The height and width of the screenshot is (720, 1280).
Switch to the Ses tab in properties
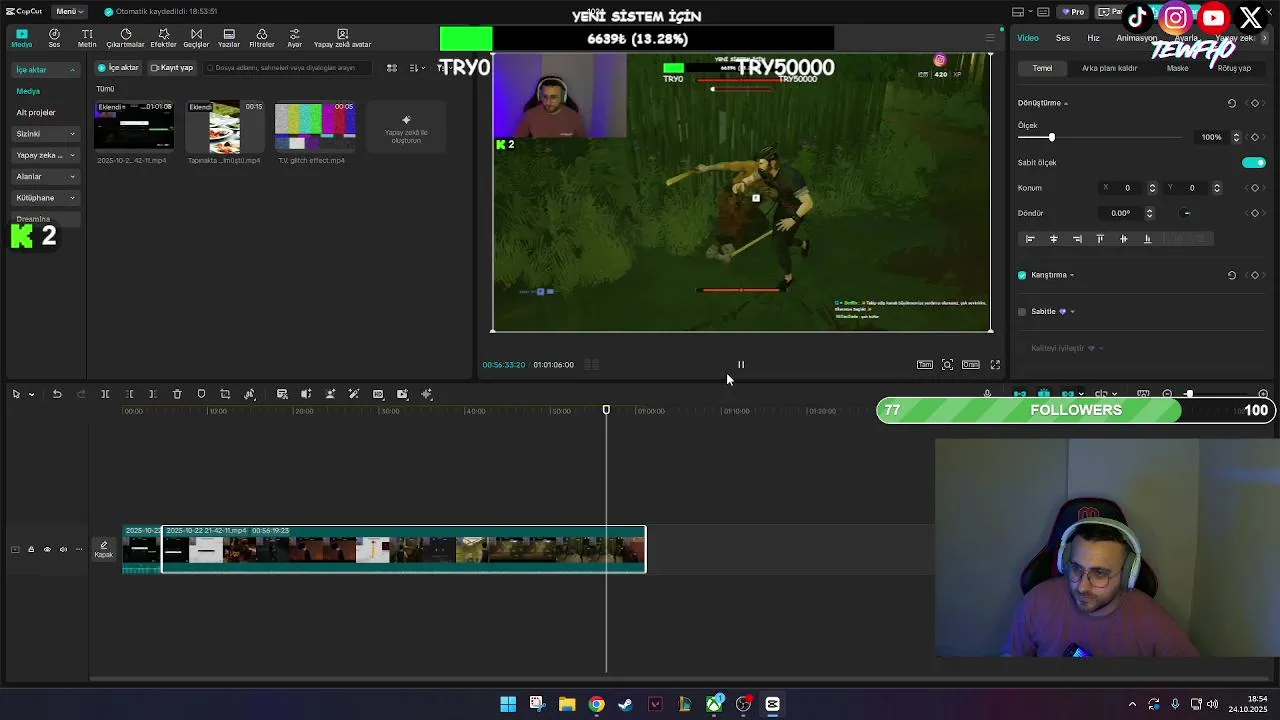point(1063,38)
